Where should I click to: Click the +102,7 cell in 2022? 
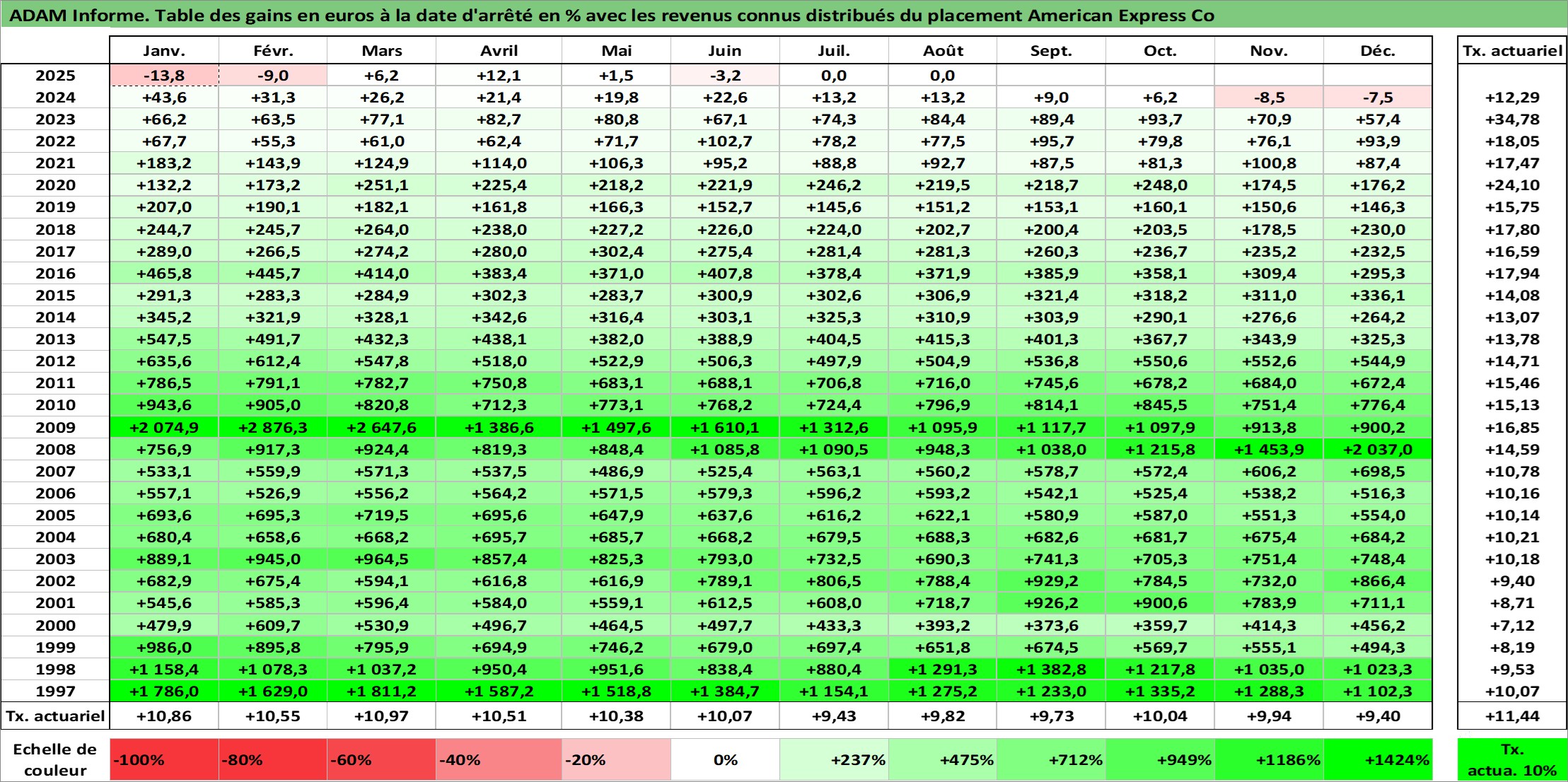pyautogui.click(x=725, y=141)
